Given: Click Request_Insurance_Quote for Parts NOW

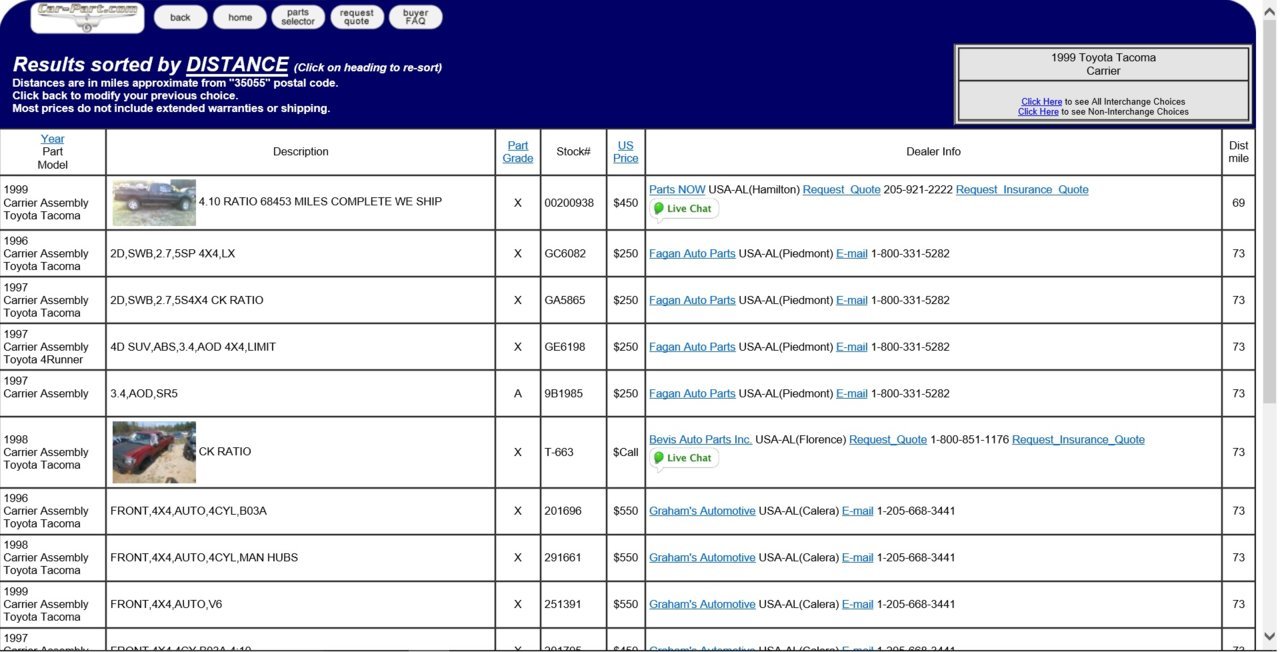Looking at the screenshot, I should click(x=1022, y=190).
